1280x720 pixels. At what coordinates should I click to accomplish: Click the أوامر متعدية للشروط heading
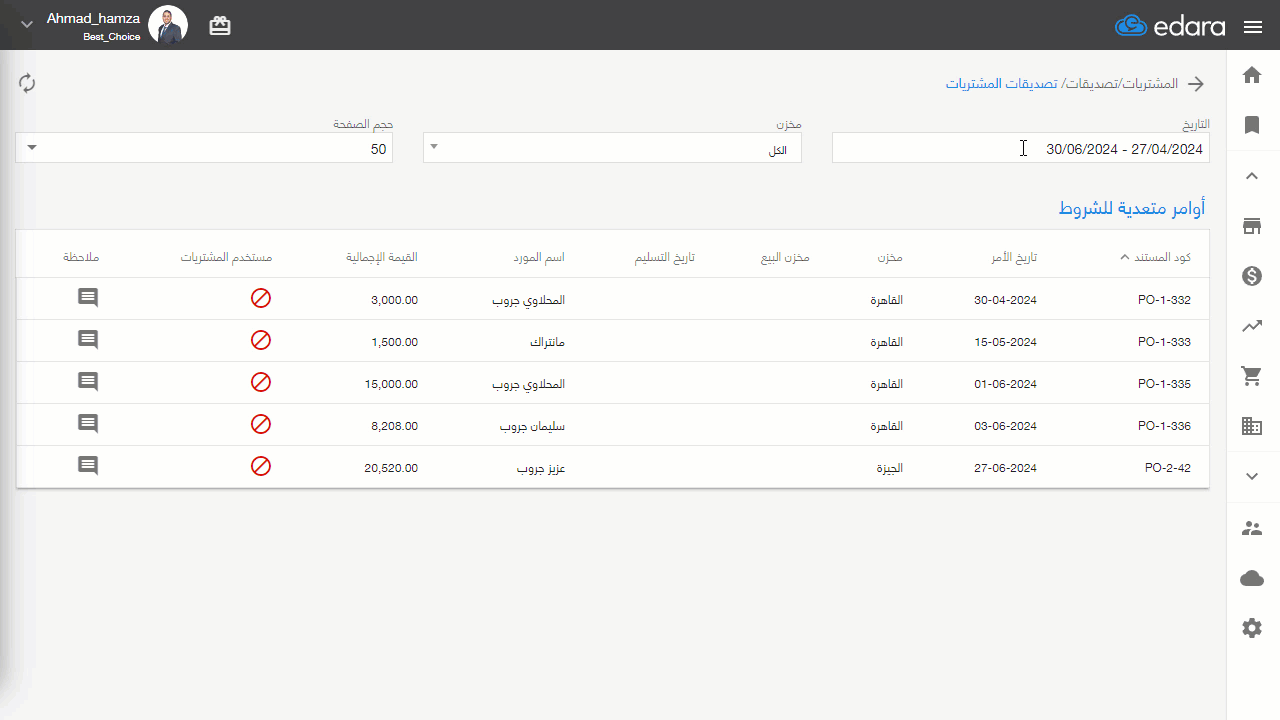[x=1132, y=208]
